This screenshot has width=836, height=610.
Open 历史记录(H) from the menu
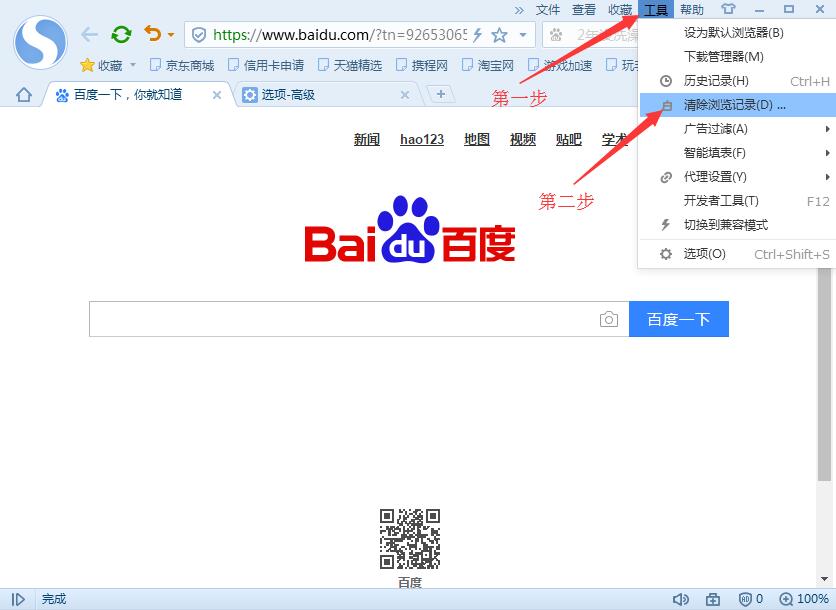[737, 81]
